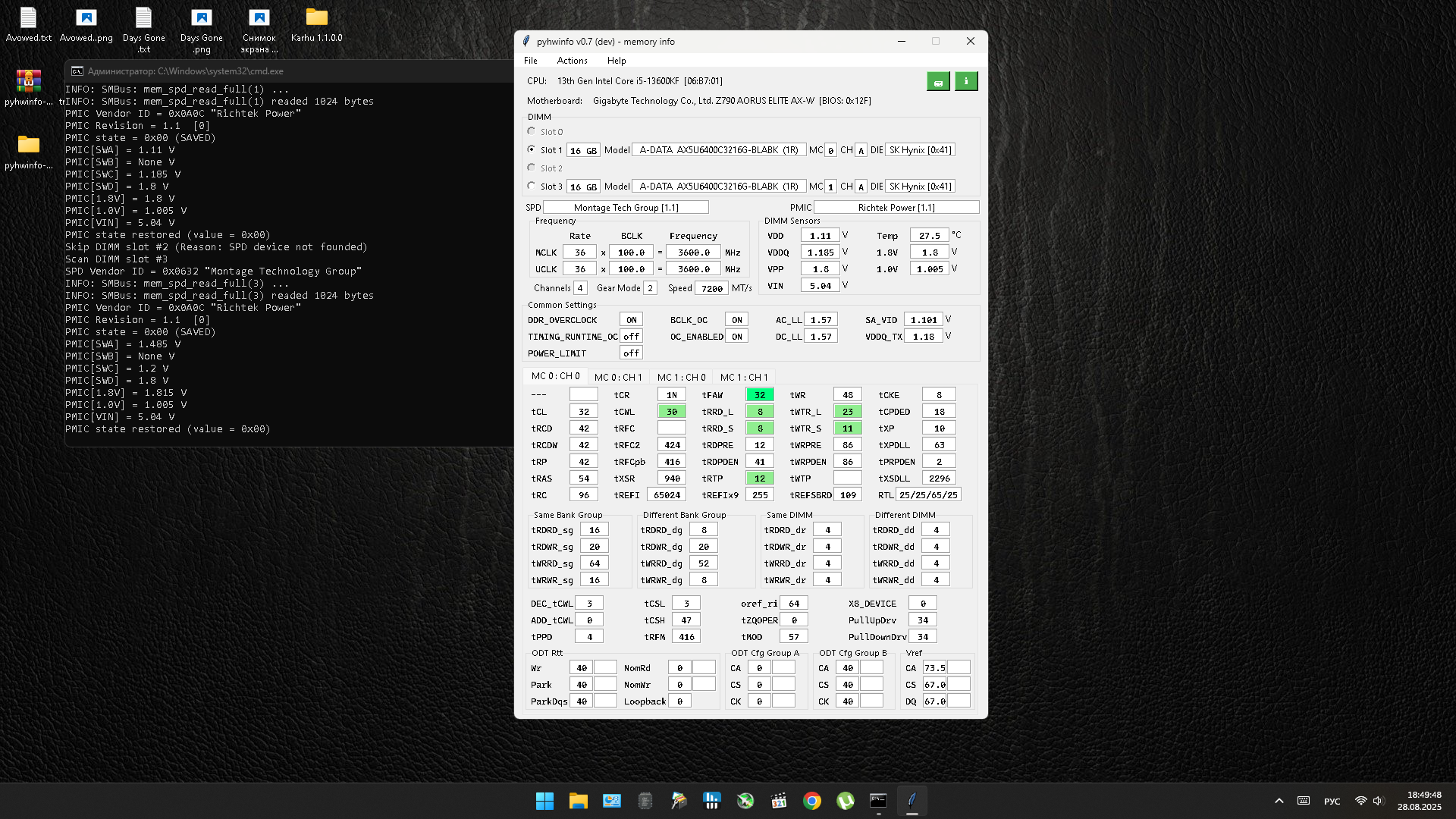Open the РУС language input switcher
This screenshot has width=1456, height=819.
tap(1332, 801)
